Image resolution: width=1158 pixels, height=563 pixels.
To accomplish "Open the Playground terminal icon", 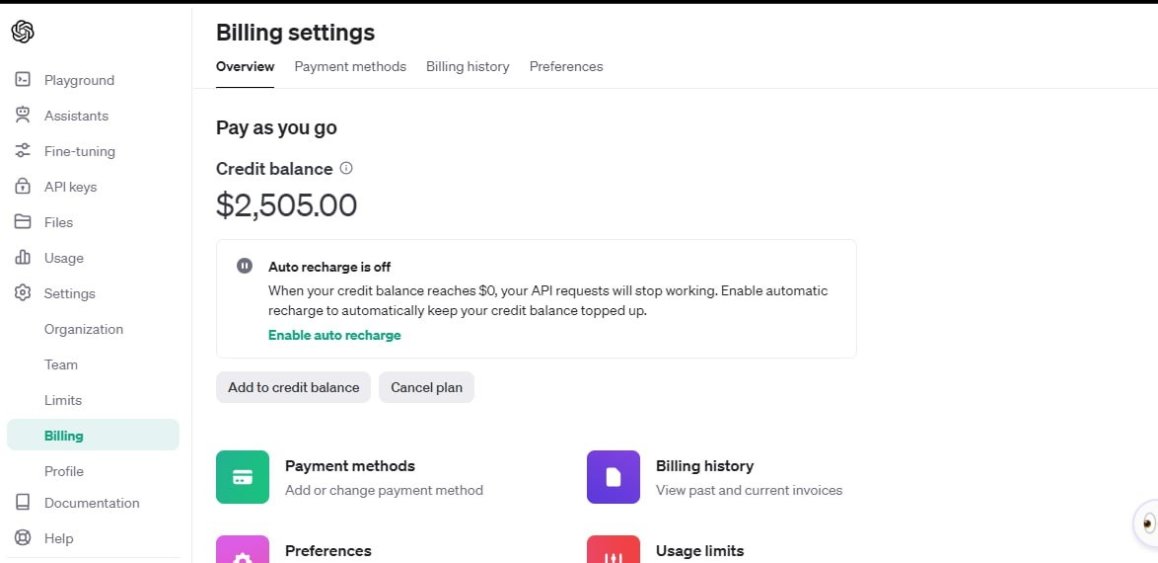I will click(x=23, y=79).
